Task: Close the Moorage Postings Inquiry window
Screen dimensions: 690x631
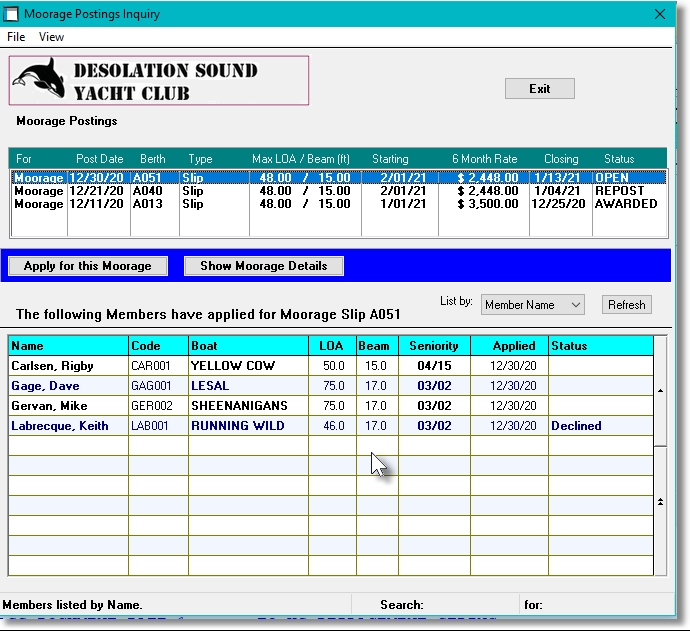Action: [660, 14]
